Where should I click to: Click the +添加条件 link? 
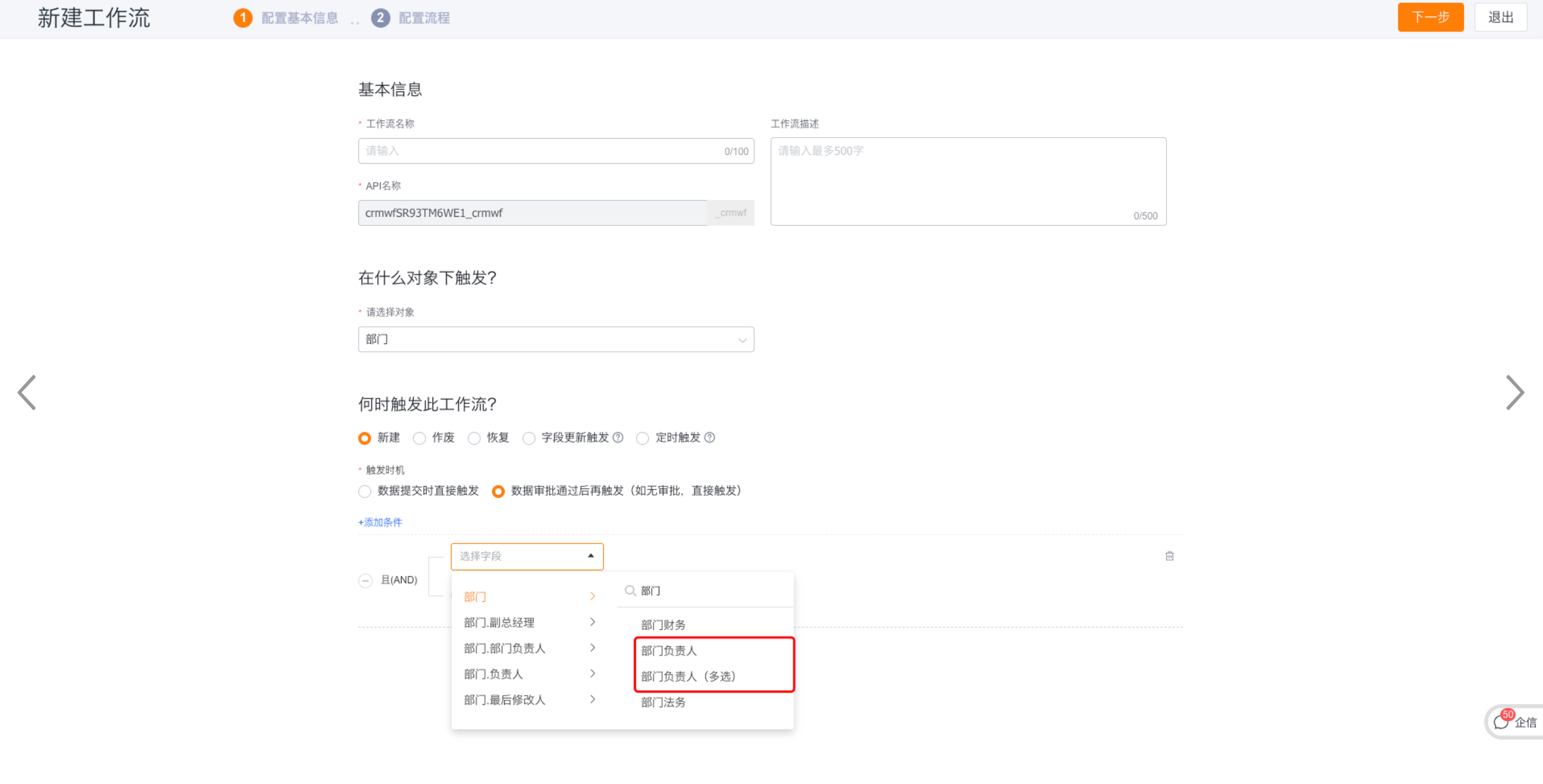click(x=380, y=522)
